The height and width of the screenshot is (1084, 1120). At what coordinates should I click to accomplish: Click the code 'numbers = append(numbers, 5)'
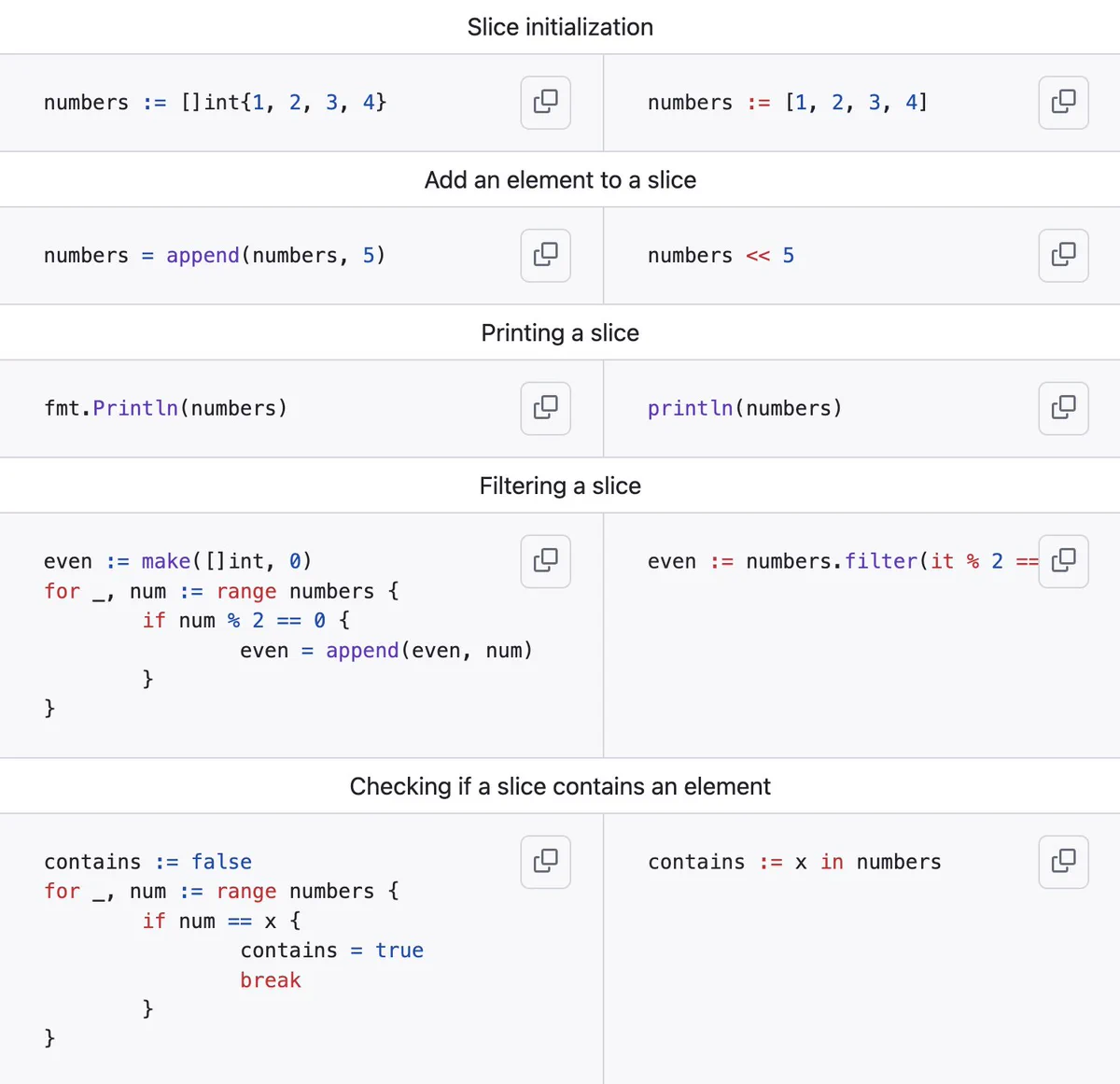pyautogui.click(x=214, y=256)
